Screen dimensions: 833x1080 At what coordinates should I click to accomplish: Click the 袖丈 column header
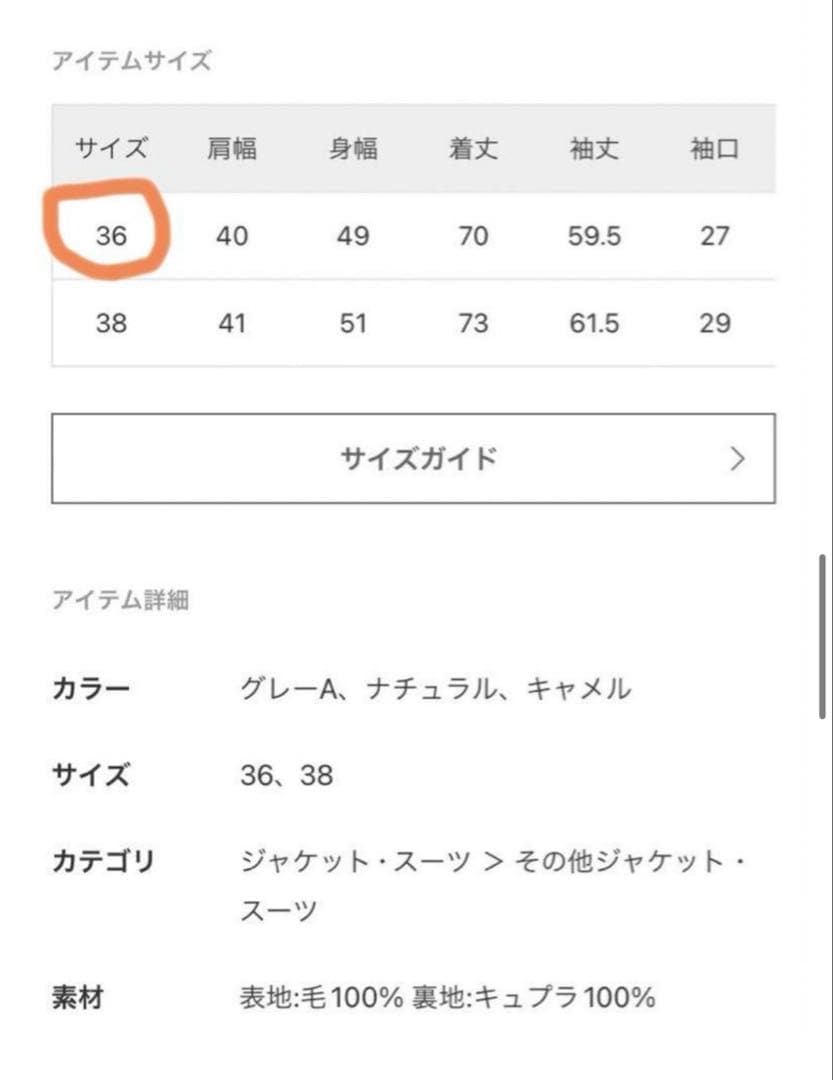594,150
